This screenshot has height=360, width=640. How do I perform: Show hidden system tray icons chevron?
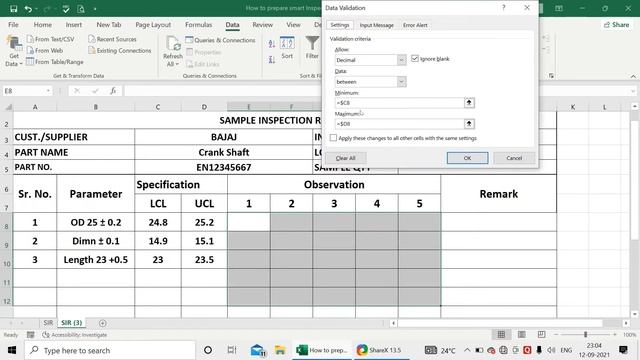(467, 350)
